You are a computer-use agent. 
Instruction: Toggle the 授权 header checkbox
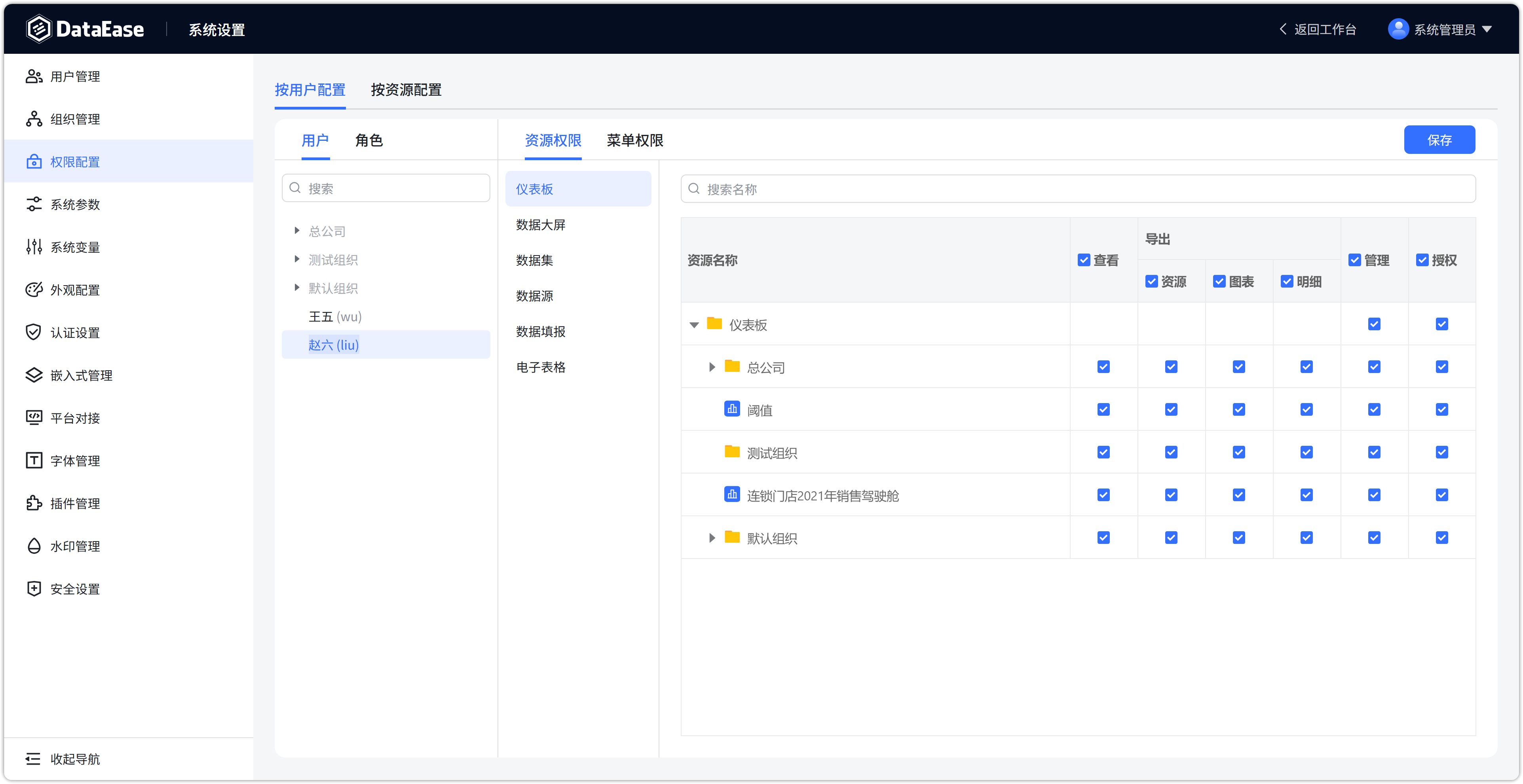(1422, 260)
